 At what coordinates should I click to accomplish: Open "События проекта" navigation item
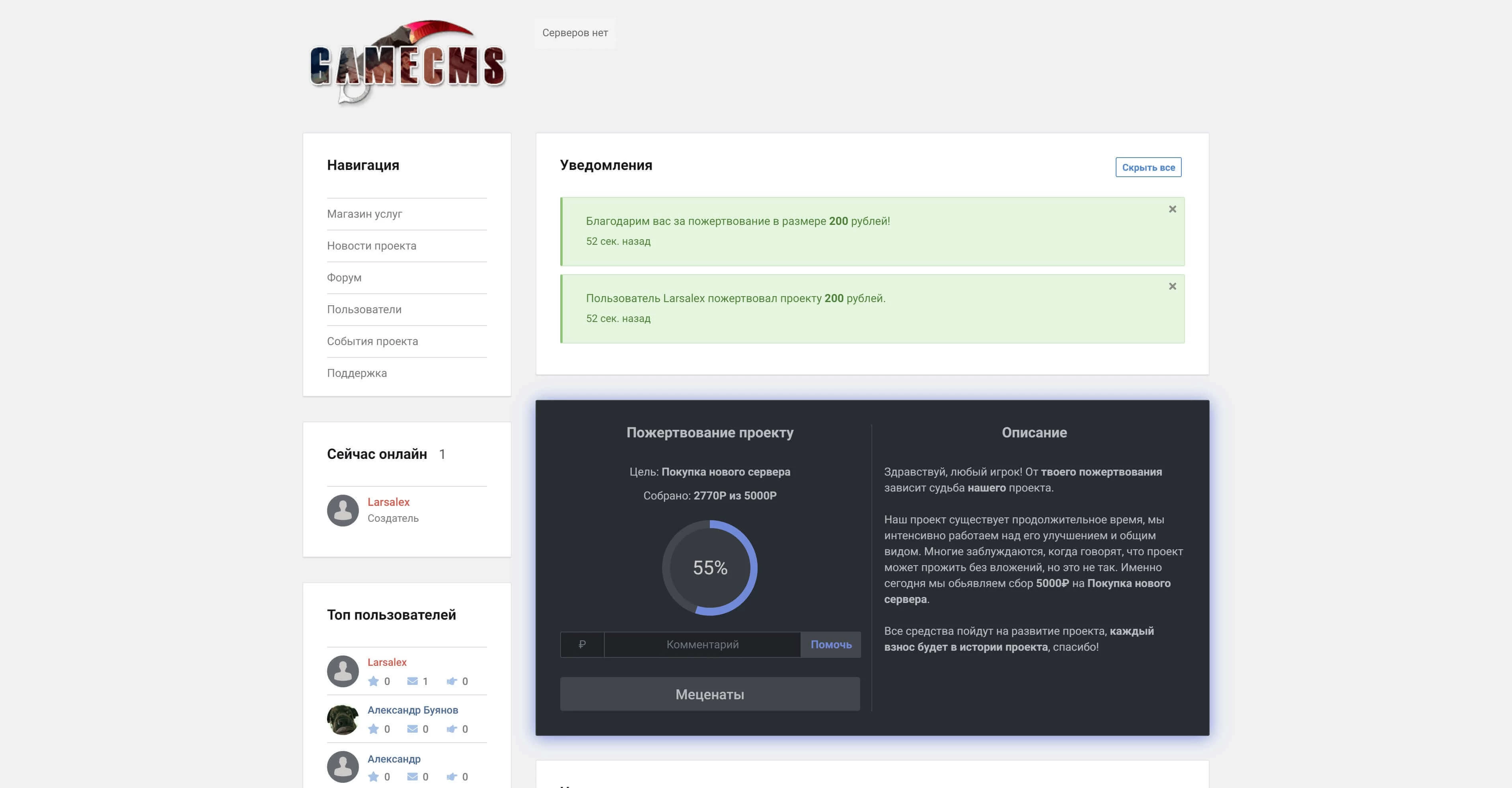click(372, 341)
